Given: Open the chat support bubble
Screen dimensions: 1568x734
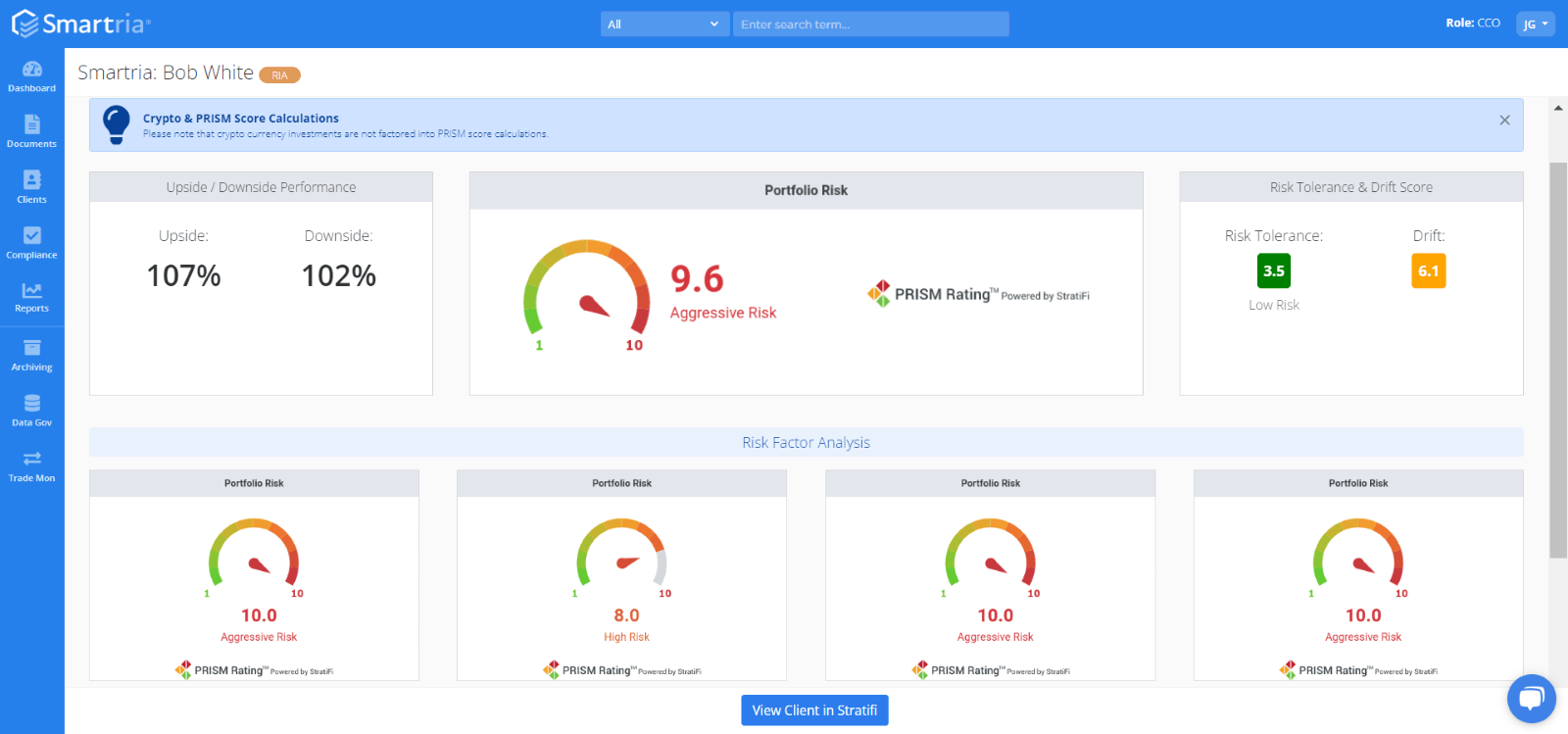Looking at the screenshot, I should (x=1531, y=699).
